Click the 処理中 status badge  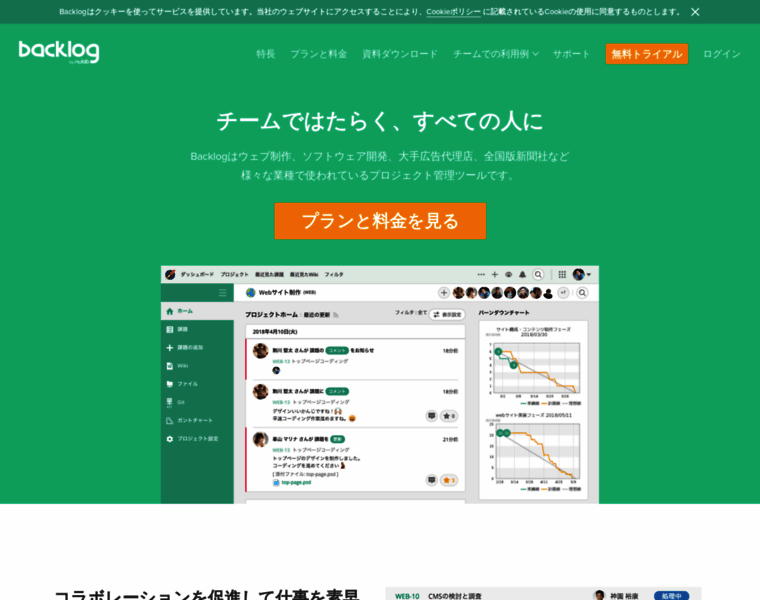[671, 596]
